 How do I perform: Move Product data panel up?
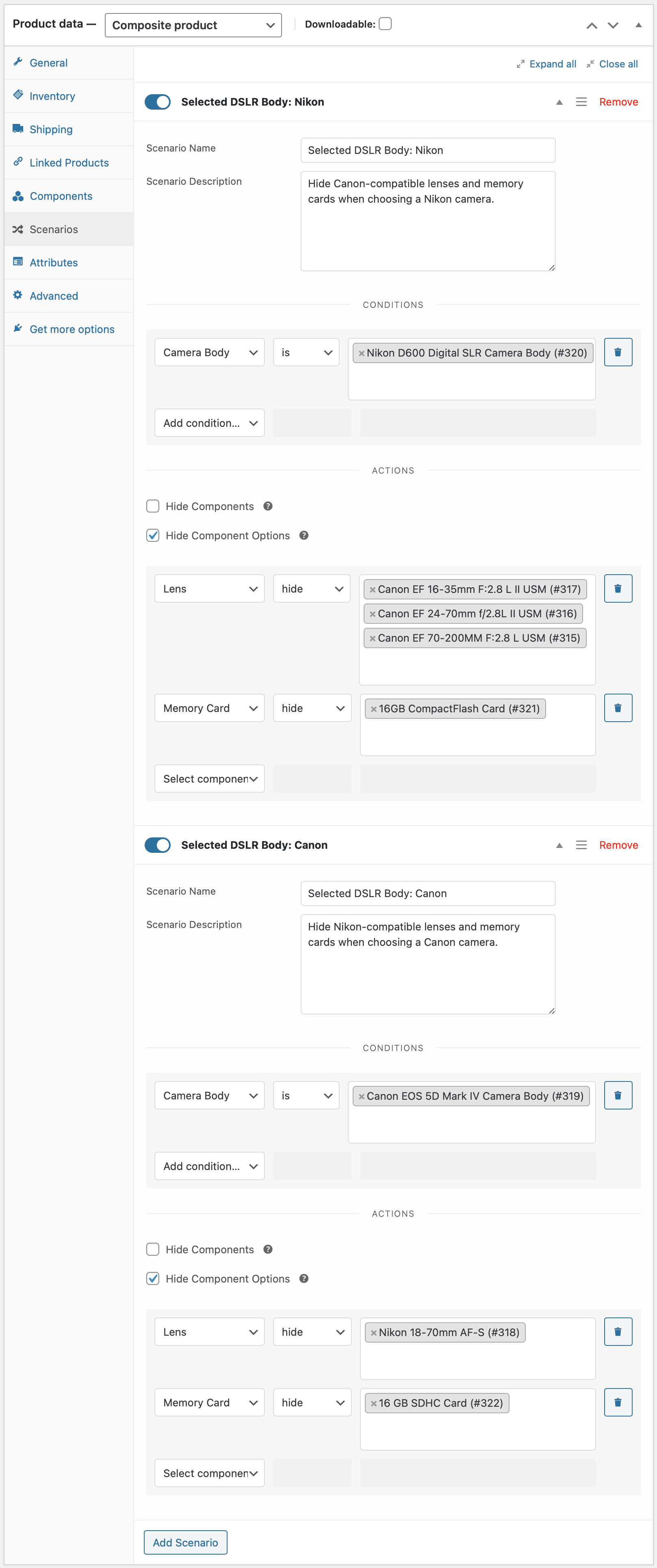(x=591, y=25)
